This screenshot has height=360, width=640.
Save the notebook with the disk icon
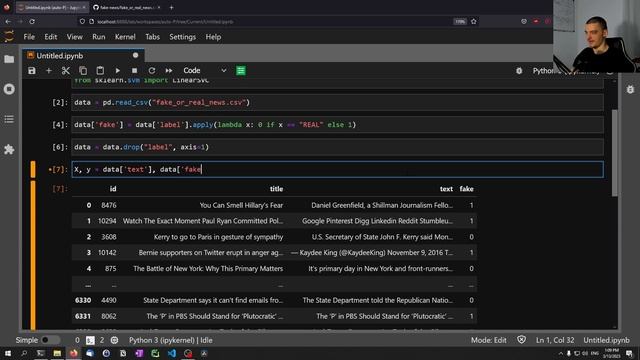(31, 71)
